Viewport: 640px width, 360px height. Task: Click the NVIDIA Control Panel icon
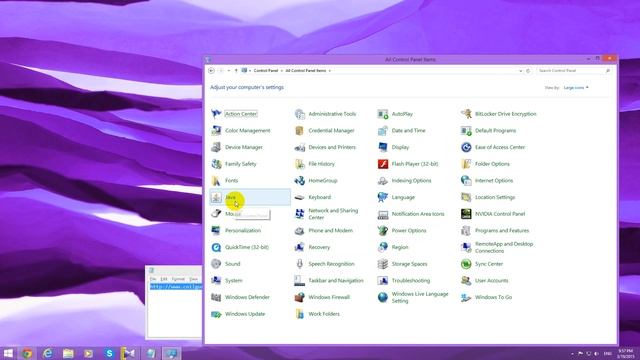tap(466, 214)
